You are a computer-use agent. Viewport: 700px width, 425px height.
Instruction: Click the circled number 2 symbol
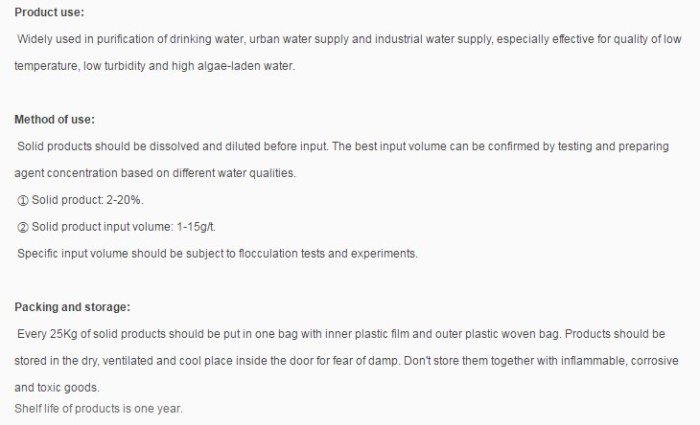[x=23, y=227]
